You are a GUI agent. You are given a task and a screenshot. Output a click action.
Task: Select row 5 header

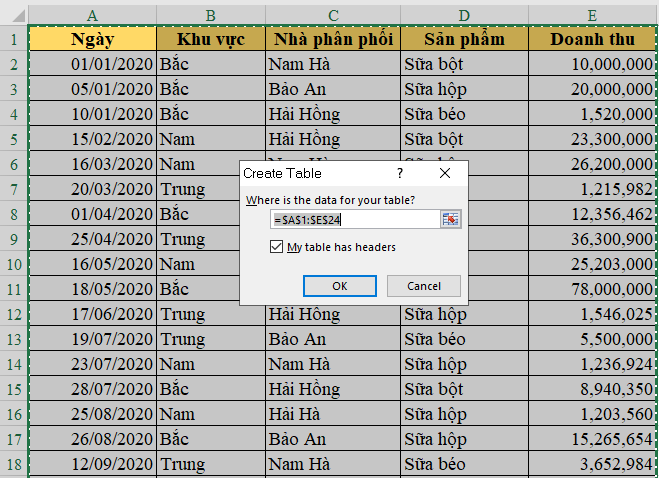14,139
